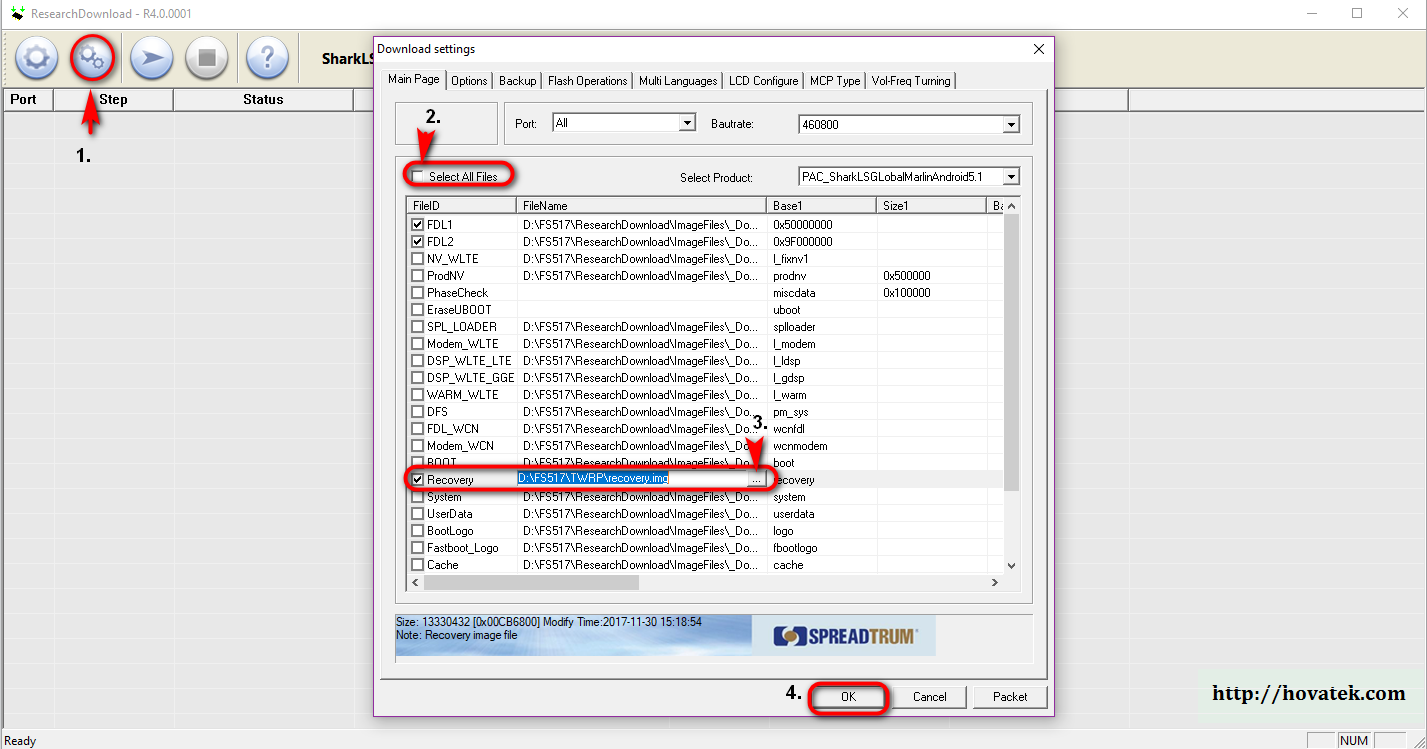Open the Help question mark icon
This screenshot has width=1427, height=749.
[267, 58]
